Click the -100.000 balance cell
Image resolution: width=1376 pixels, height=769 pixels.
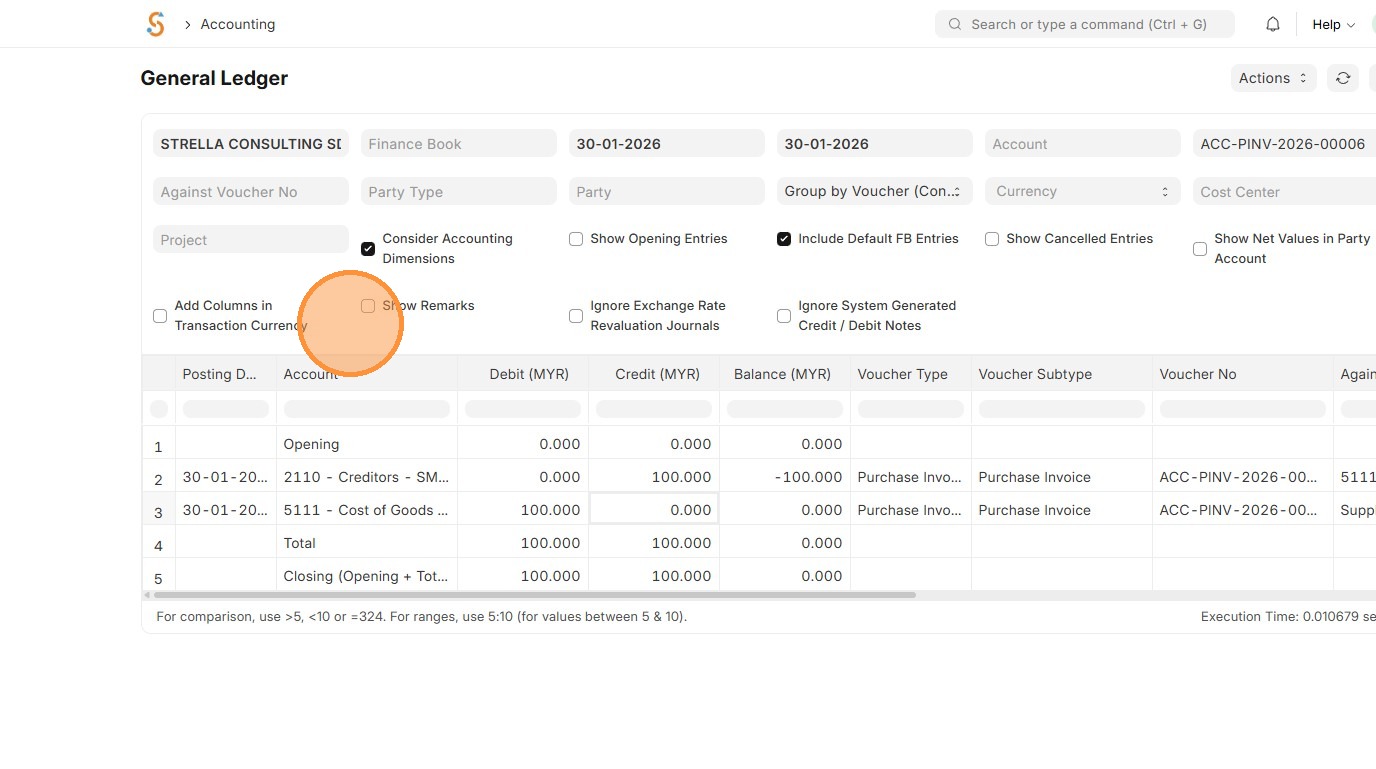tap(785, 477)
